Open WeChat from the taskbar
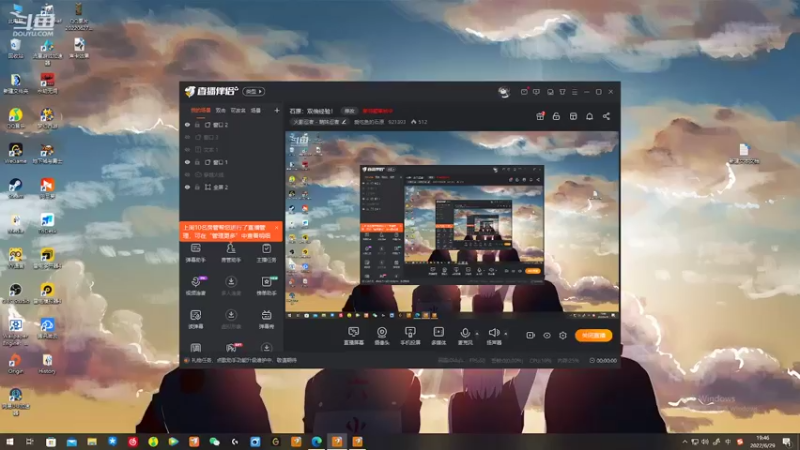Image resolution: width=800 pixels, height=450 pixels. 214,441
